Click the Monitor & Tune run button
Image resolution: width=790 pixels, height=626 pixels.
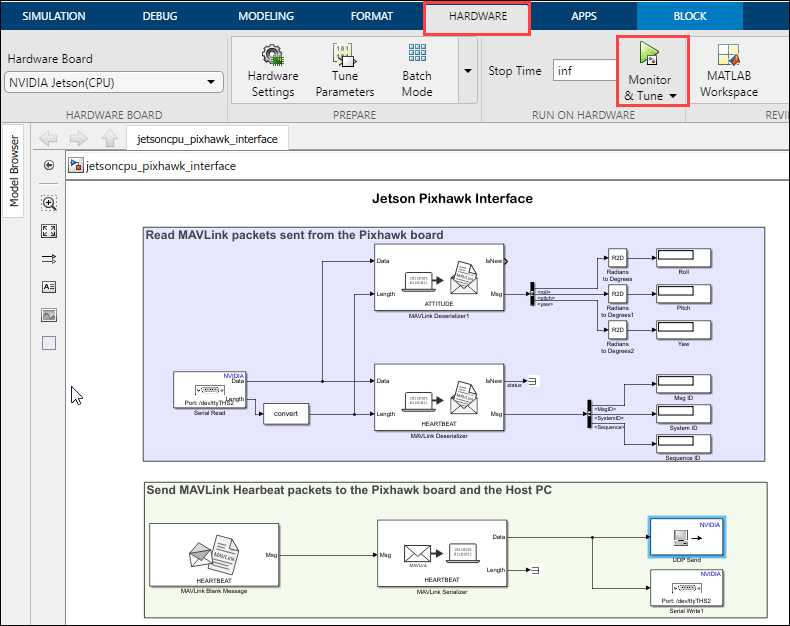click(x=649, y=53)
